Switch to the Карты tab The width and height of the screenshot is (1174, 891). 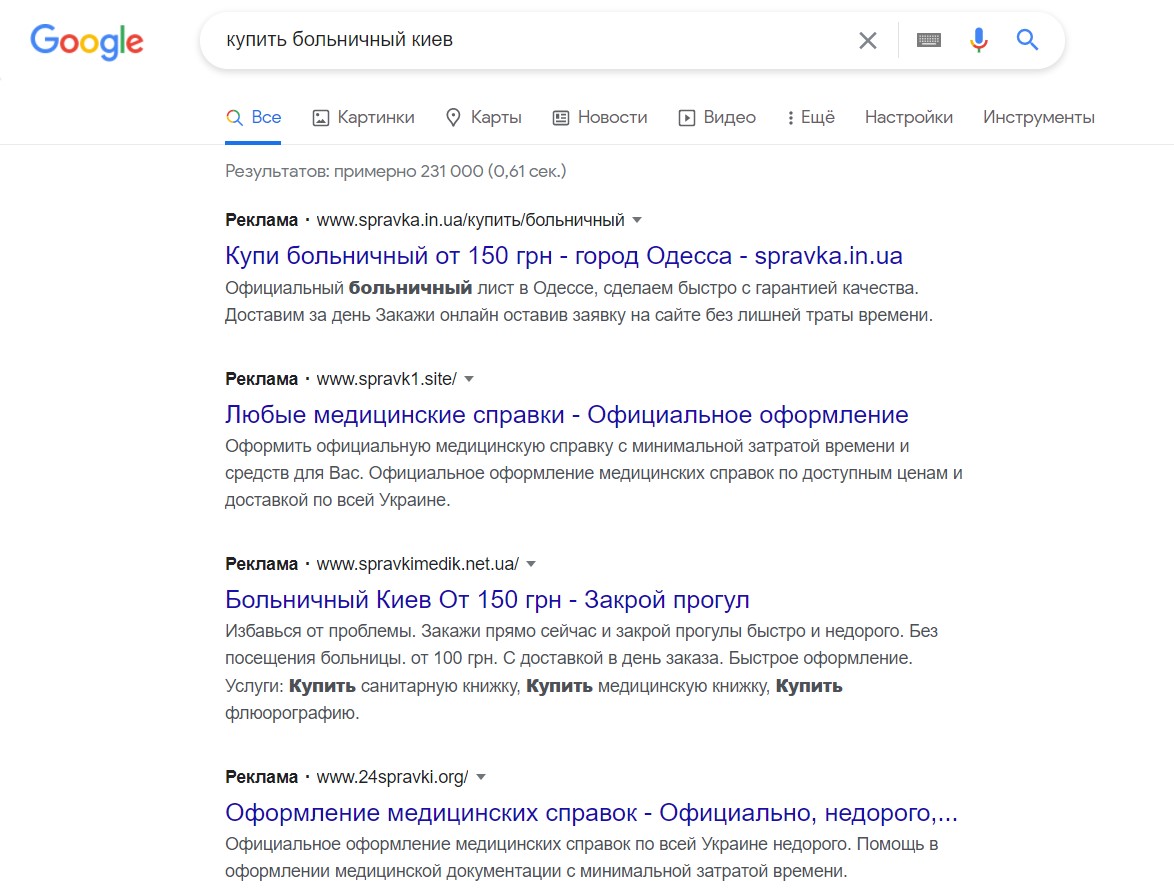(x=483, y=118)
